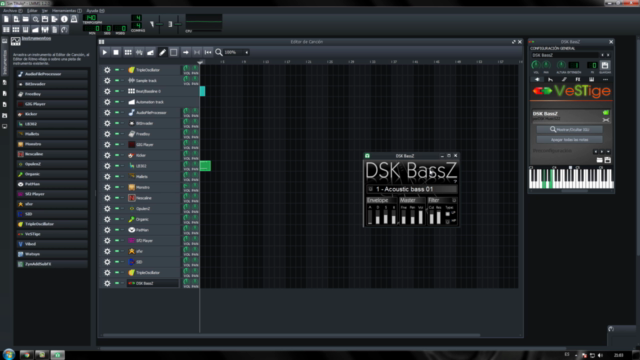This screenshot has height=360, width=640.
Task: Open an existing project file icon
Action: 26,19
